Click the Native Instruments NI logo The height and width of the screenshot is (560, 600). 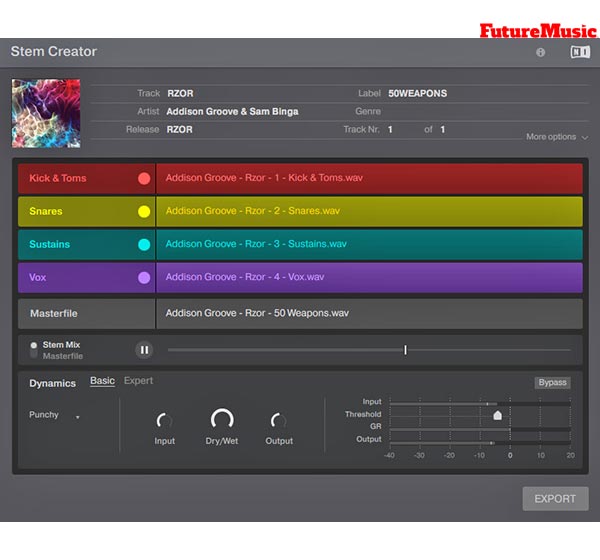(580, 52)
